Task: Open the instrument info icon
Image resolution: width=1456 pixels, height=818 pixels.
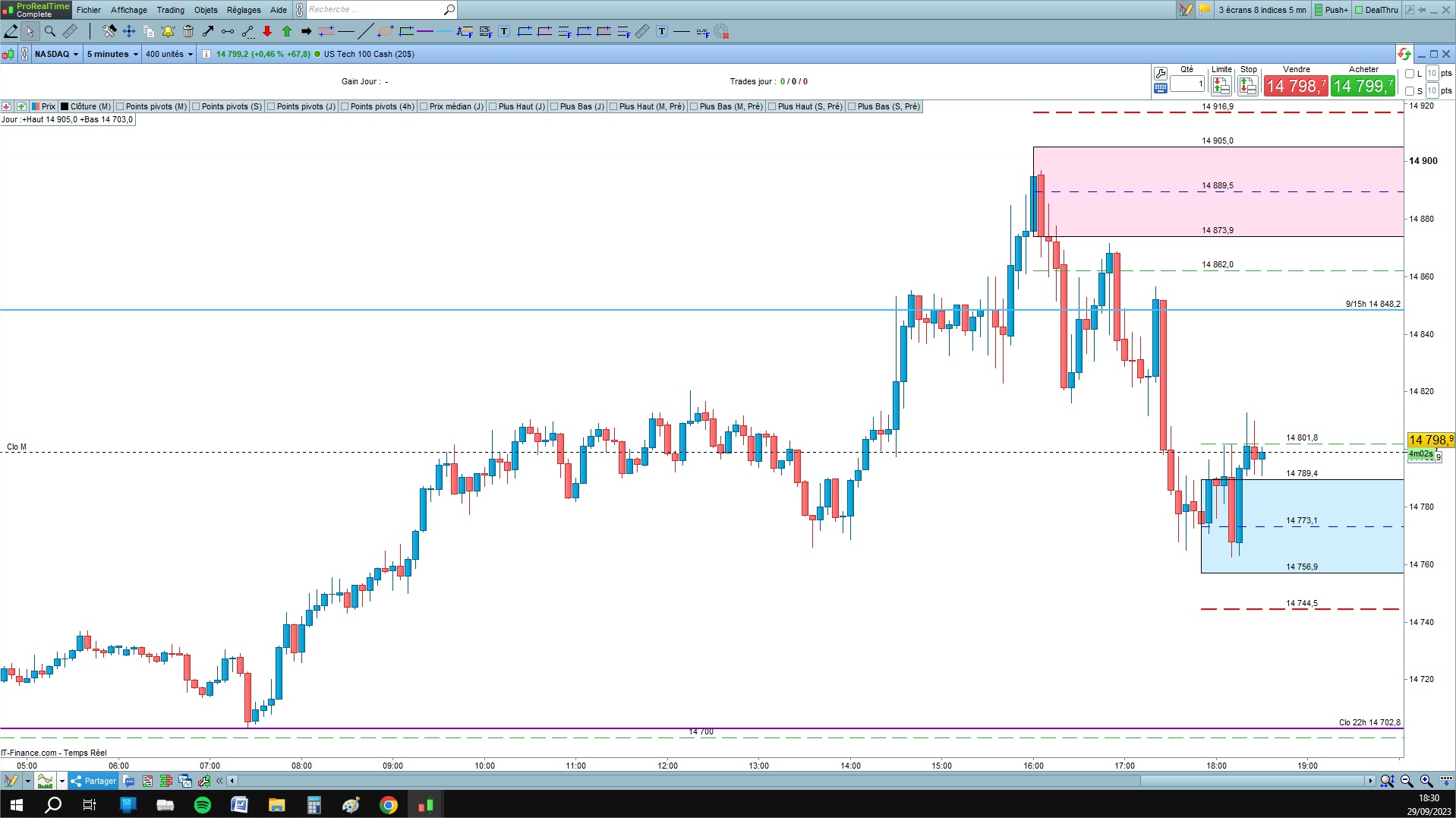Action: (206, 54)
